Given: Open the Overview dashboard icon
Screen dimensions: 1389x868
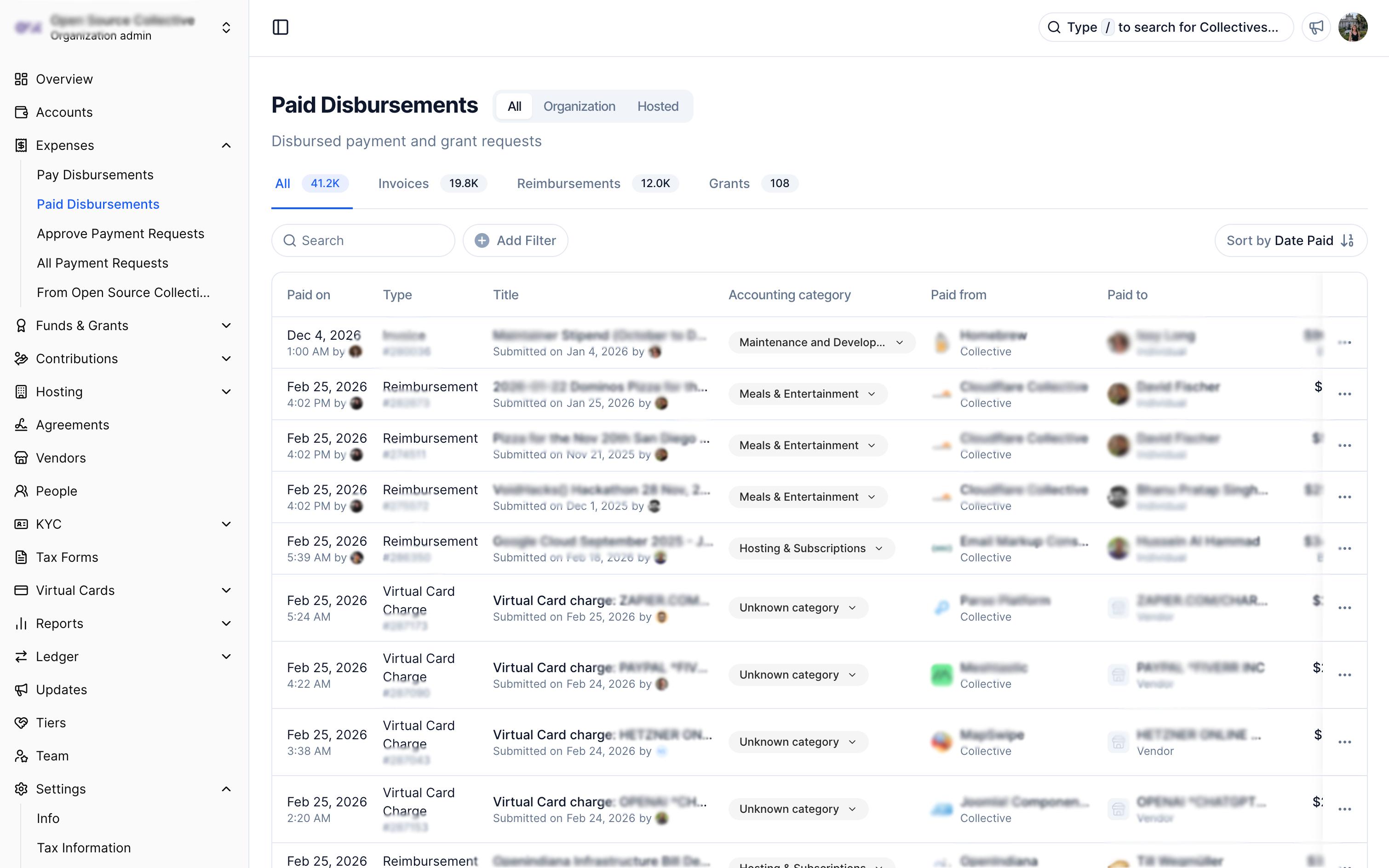Looking at the screenshot, I should tap(21, 79).
